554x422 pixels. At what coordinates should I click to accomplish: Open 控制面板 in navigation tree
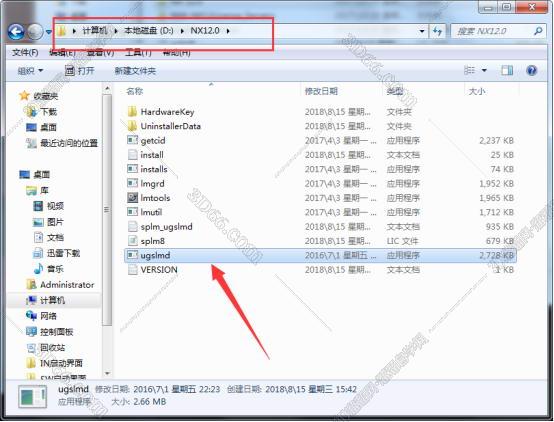[50, 332]
